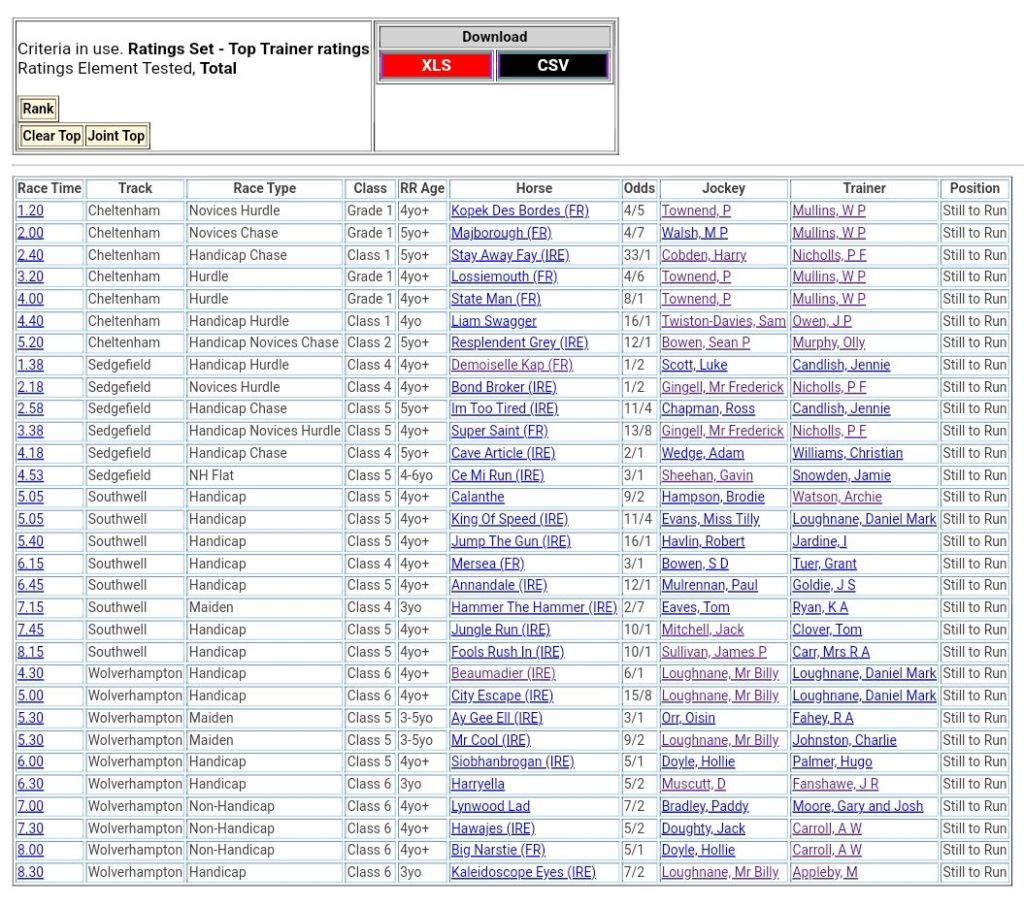
Task: Click horse link Stay Away Fay (IRE)
Action: [510, 255]
